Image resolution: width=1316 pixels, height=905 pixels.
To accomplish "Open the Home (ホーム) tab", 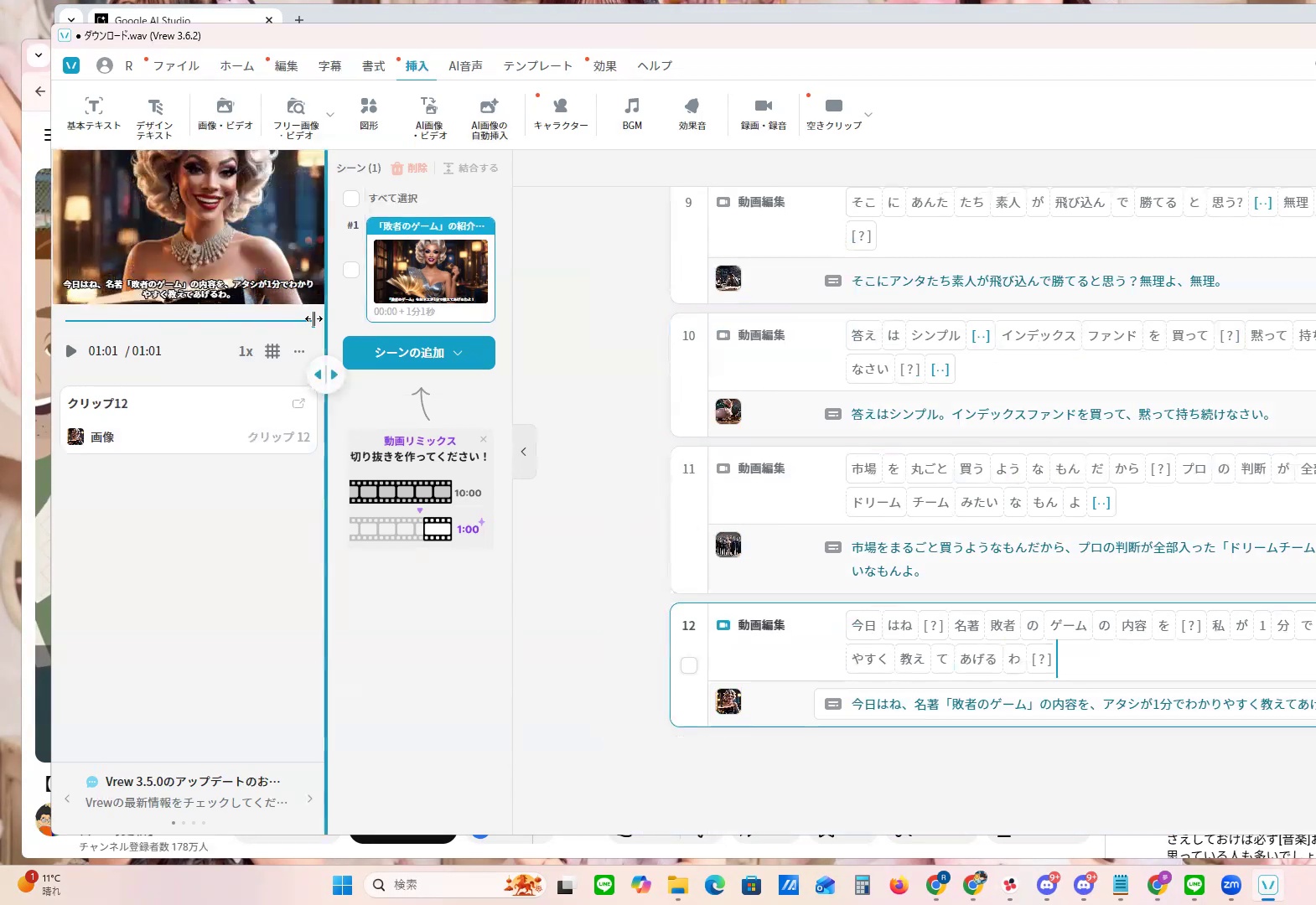I will pos(237,65).
